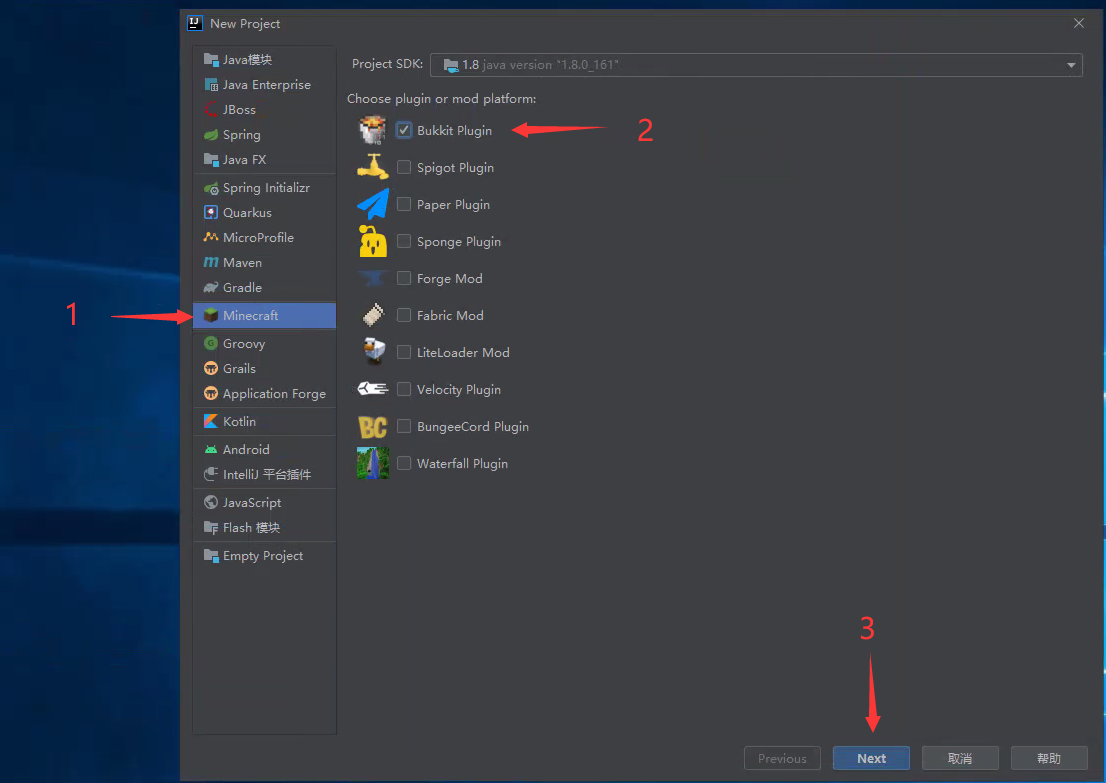The width and height of the screenshot is (1106, 783).
Task: Check the Forge Mod checkbox
Action: pos(404,278)
